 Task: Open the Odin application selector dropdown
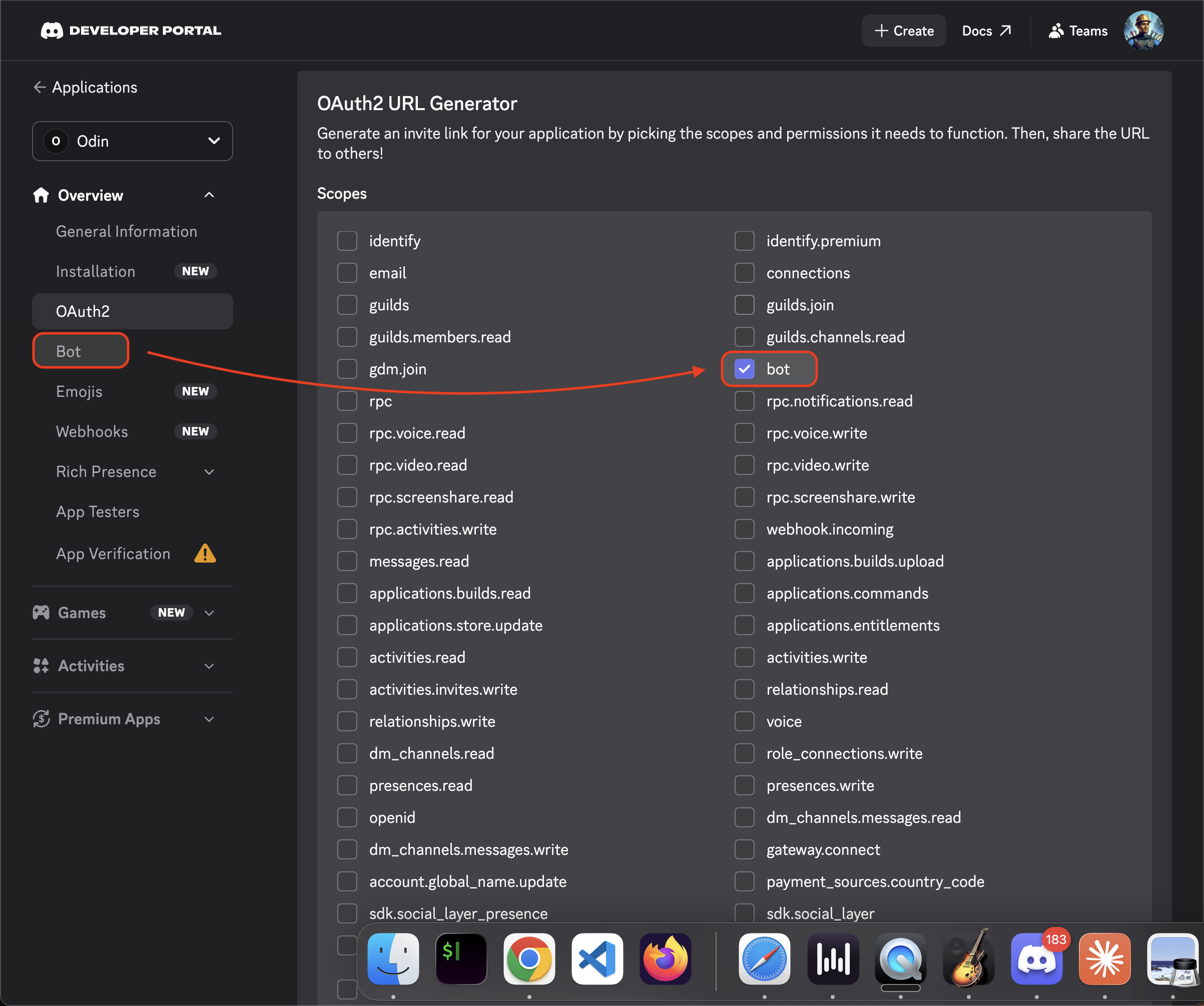coord(133,141)
